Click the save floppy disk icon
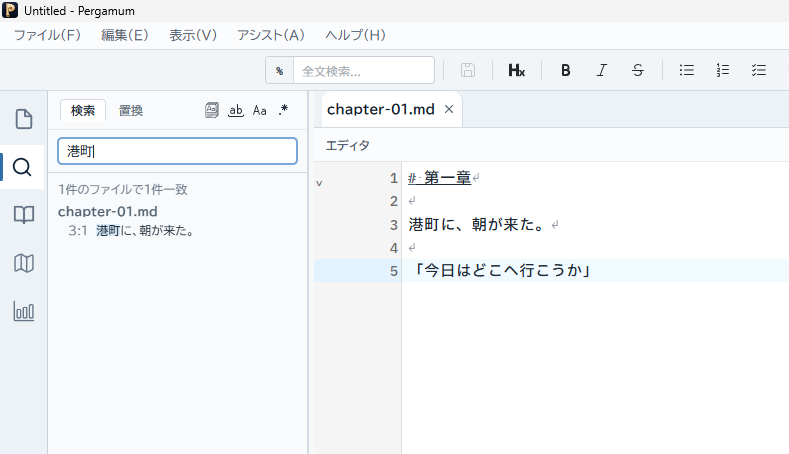The image size is (789, 454). click(x=467, y=70)
